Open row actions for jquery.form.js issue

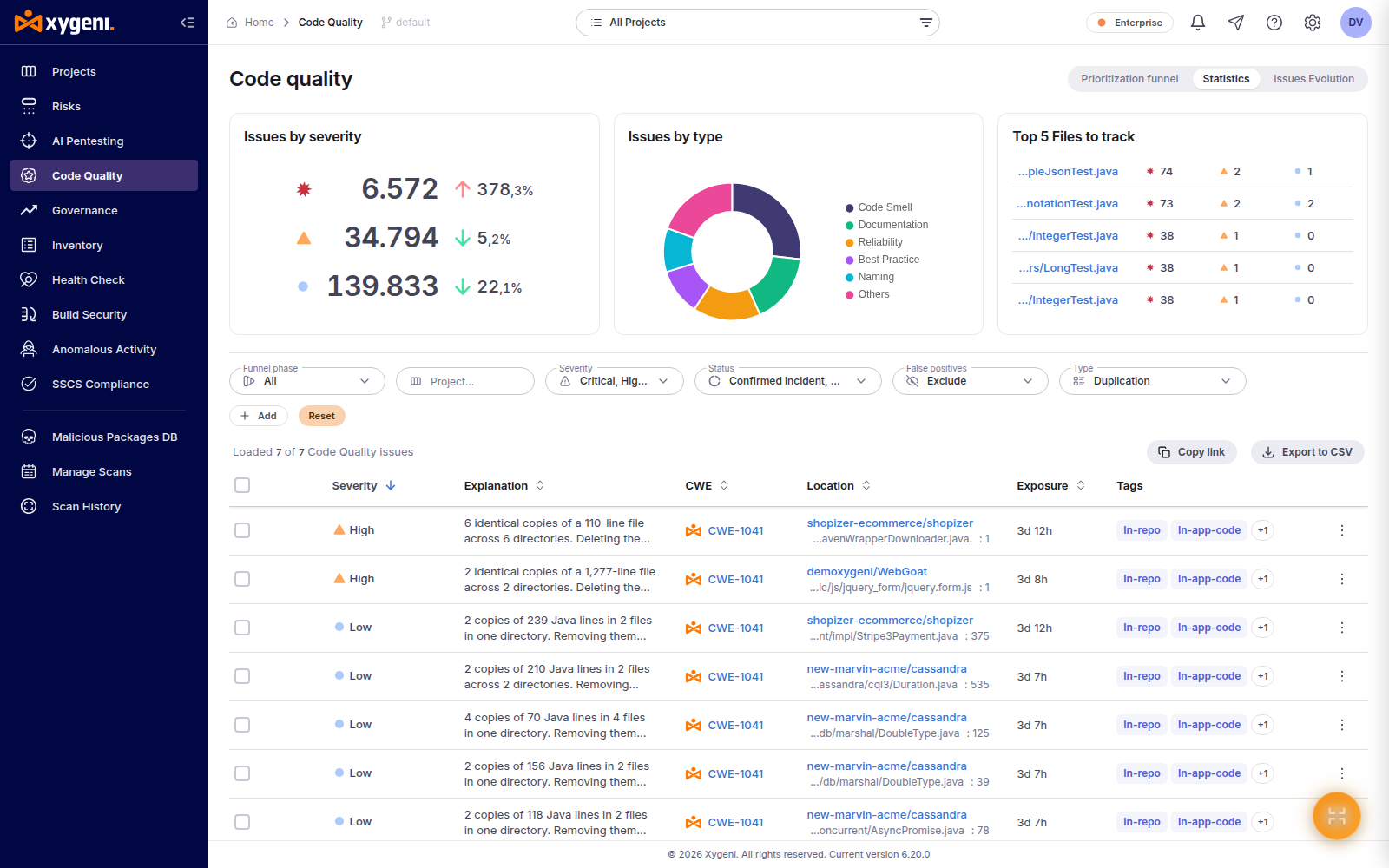1342,579
